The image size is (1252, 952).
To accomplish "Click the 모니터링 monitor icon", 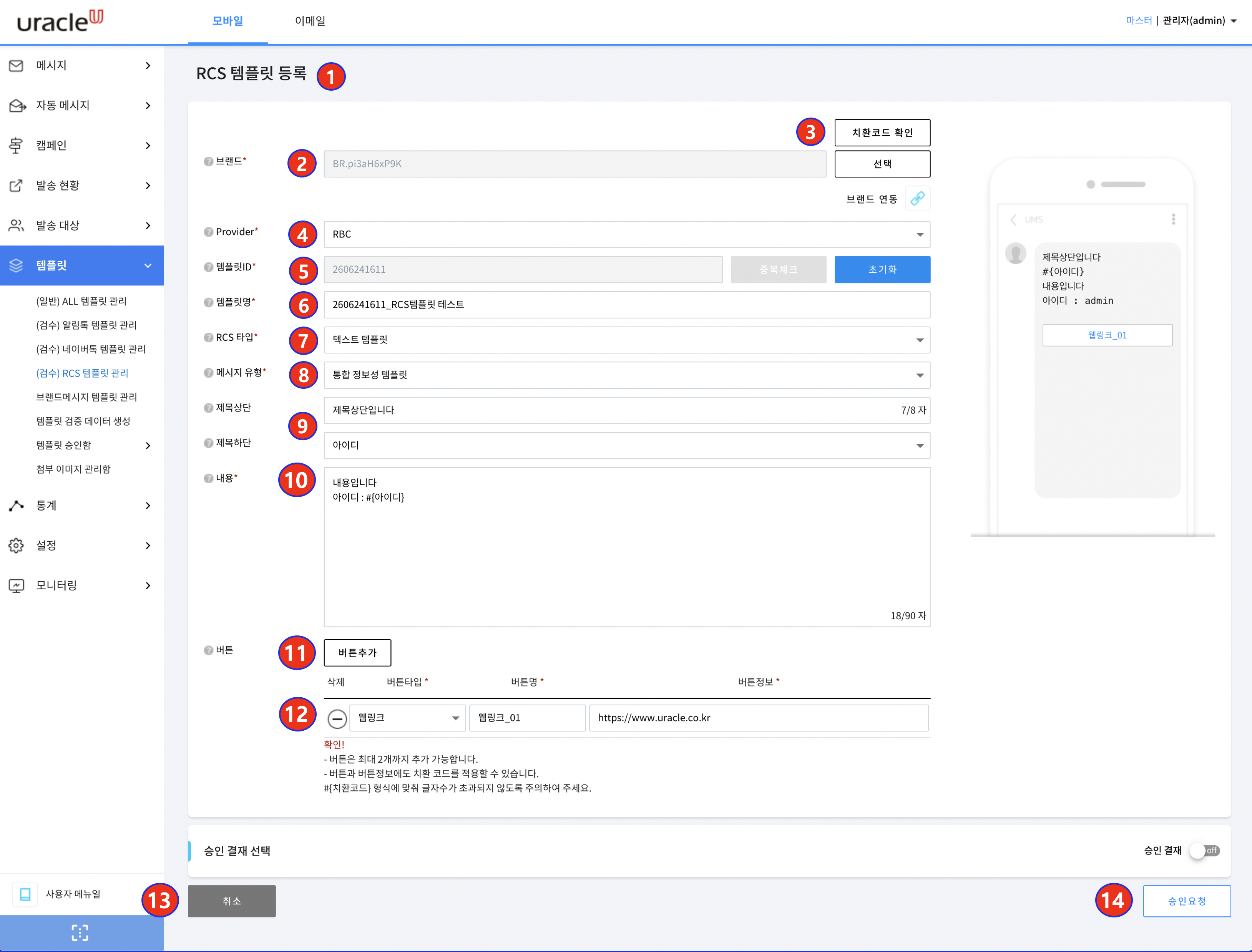I will [x=17, y=585].
